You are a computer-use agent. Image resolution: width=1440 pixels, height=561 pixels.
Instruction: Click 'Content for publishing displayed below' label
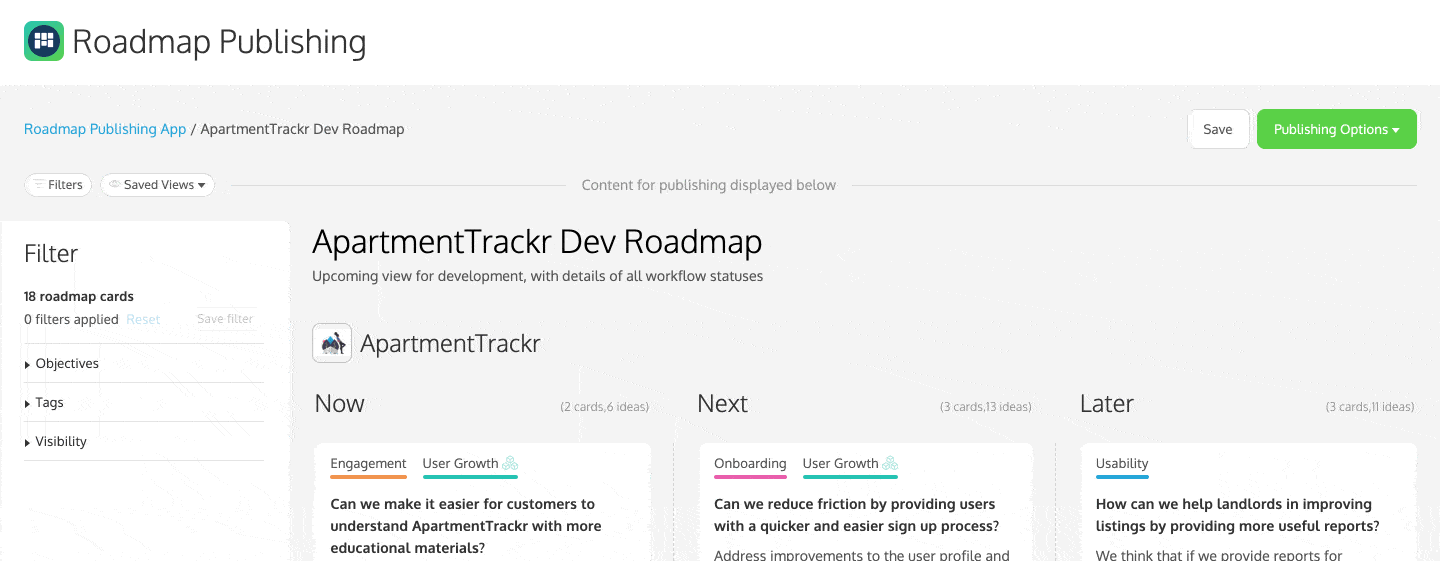pyautogui.click(x=709, y=185)
